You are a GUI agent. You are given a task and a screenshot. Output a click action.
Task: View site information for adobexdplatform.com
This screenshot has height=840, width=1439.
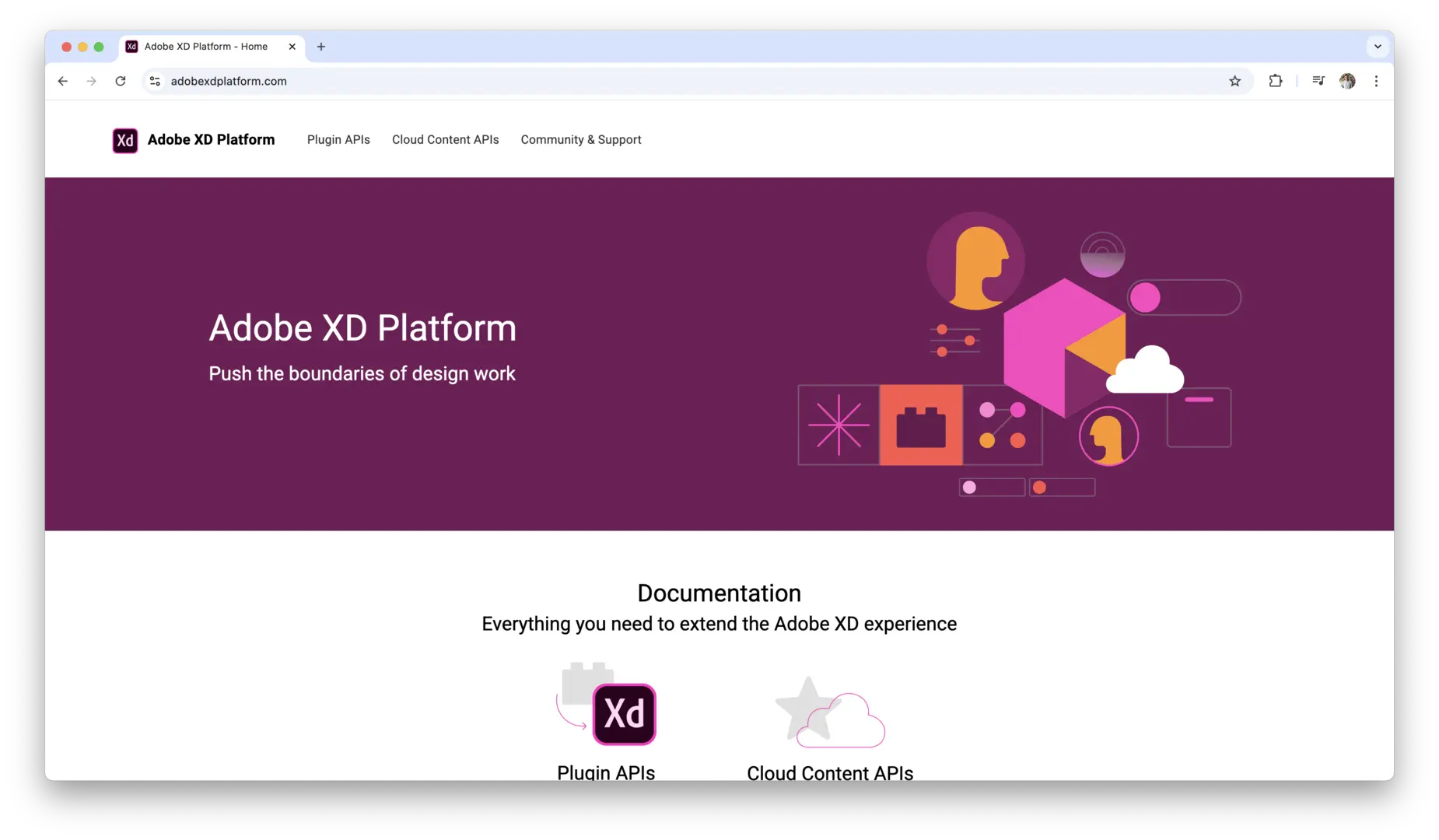click(x=156, y=81)
